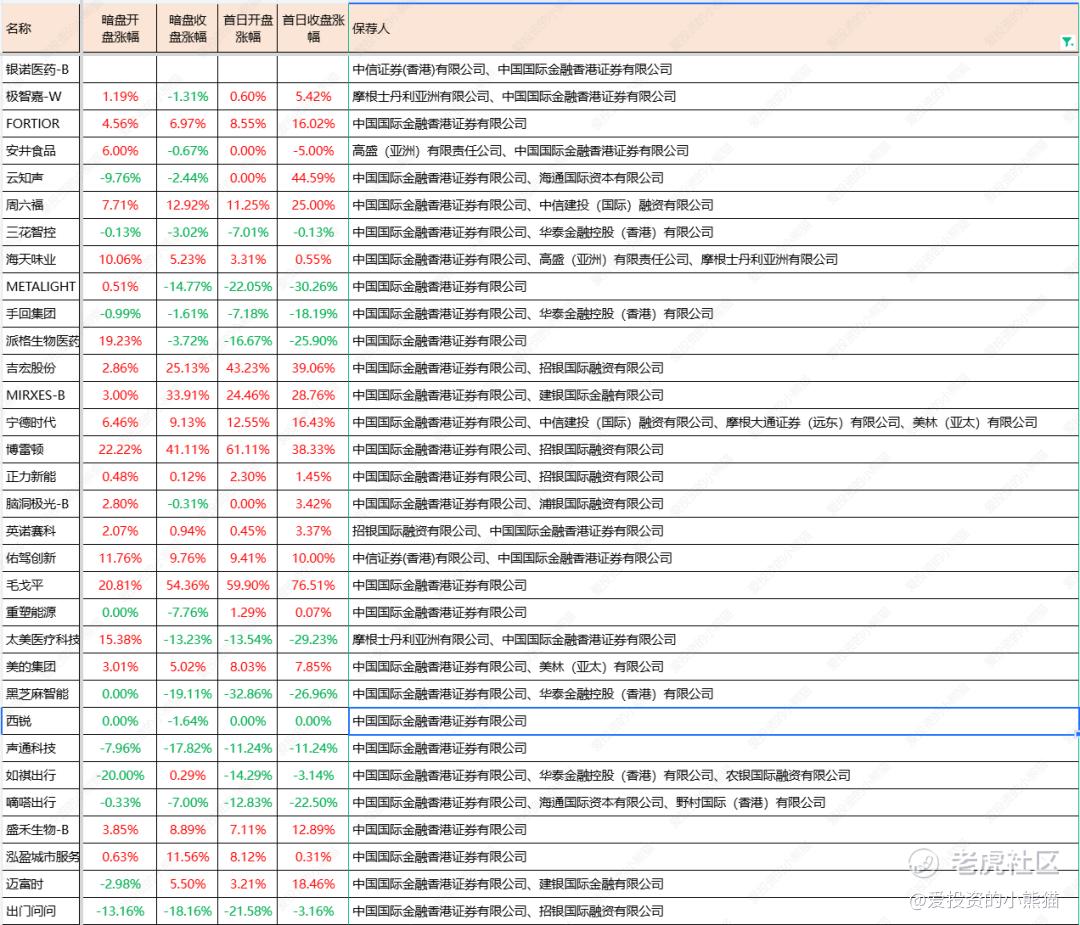Select the 如祺出行 name cell
The height and width of the screenshot is (925, 1080).
coord(41,776)
